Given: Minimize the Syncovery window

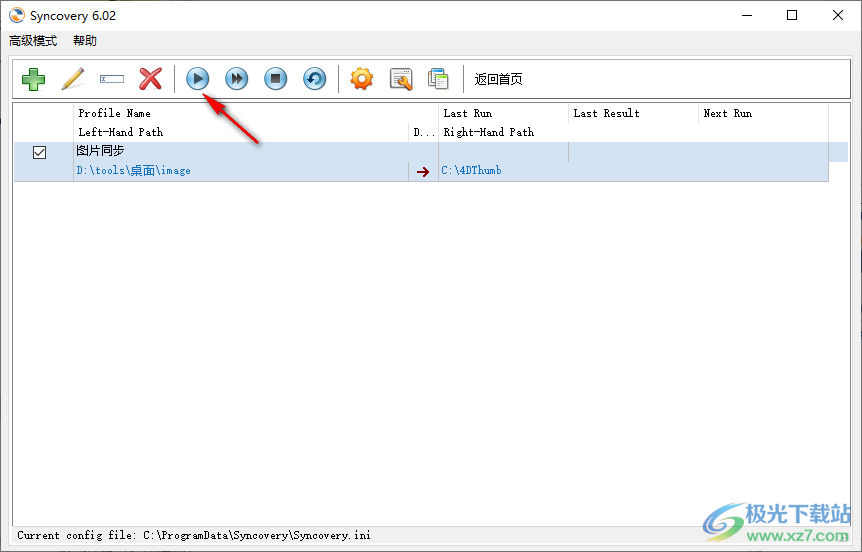Looking at the screenshot, I should pyautogui.click(x=747, y=15).
